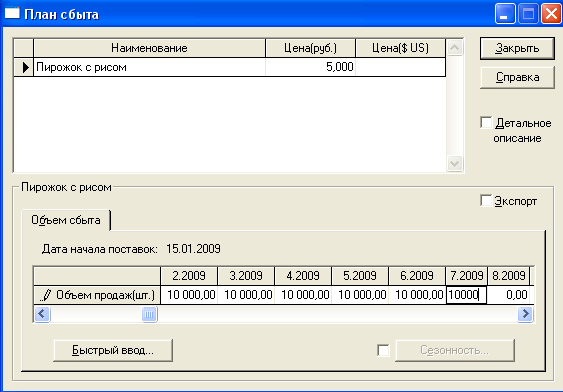Click the disabled Сезонность button
The height and width of the screenshot is (392, 563).
455,350
